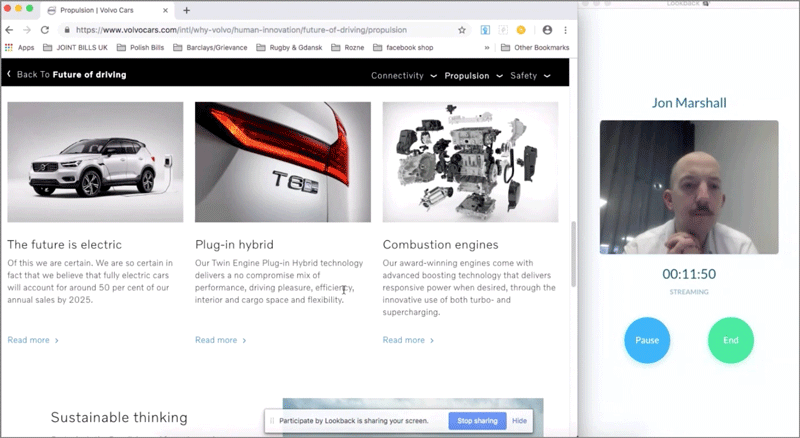Read more about The future is electric
The height and width of the screenshot is (438, 800).
coord(33,340)
